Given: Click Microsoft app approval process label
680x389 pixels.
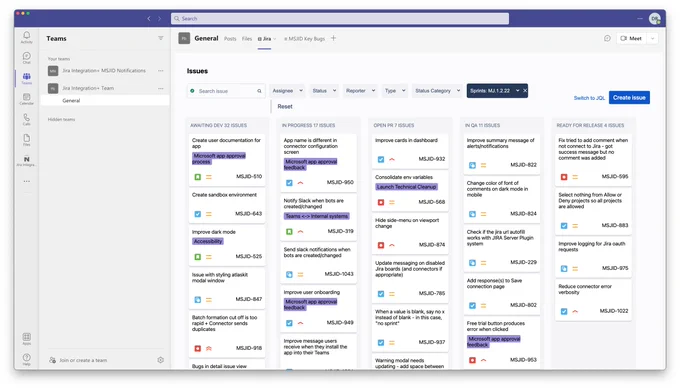Looking at the screenshot, I should [x=219, y=159].
